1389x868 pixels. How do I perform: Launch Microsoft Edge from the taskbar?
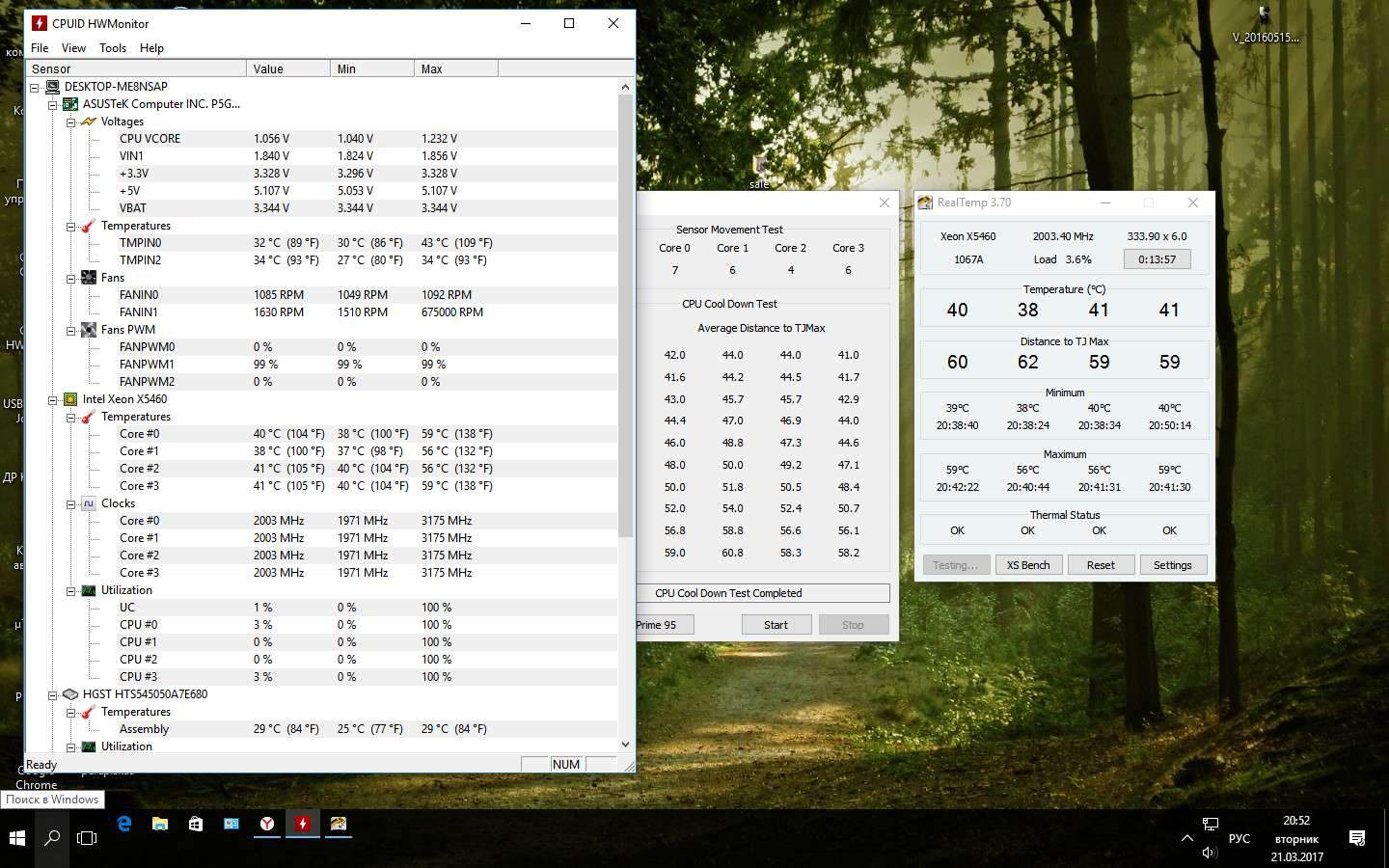[x=124, y=824]
